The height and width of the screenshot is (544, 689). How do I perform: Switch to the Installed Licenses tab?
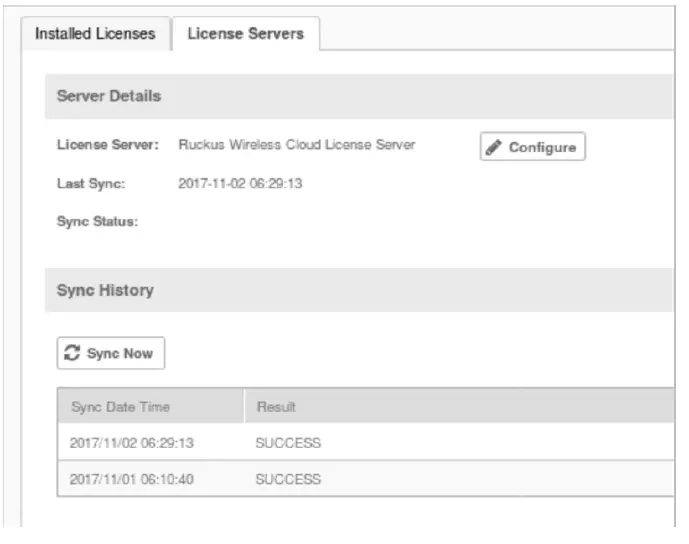tap(95, 34)
